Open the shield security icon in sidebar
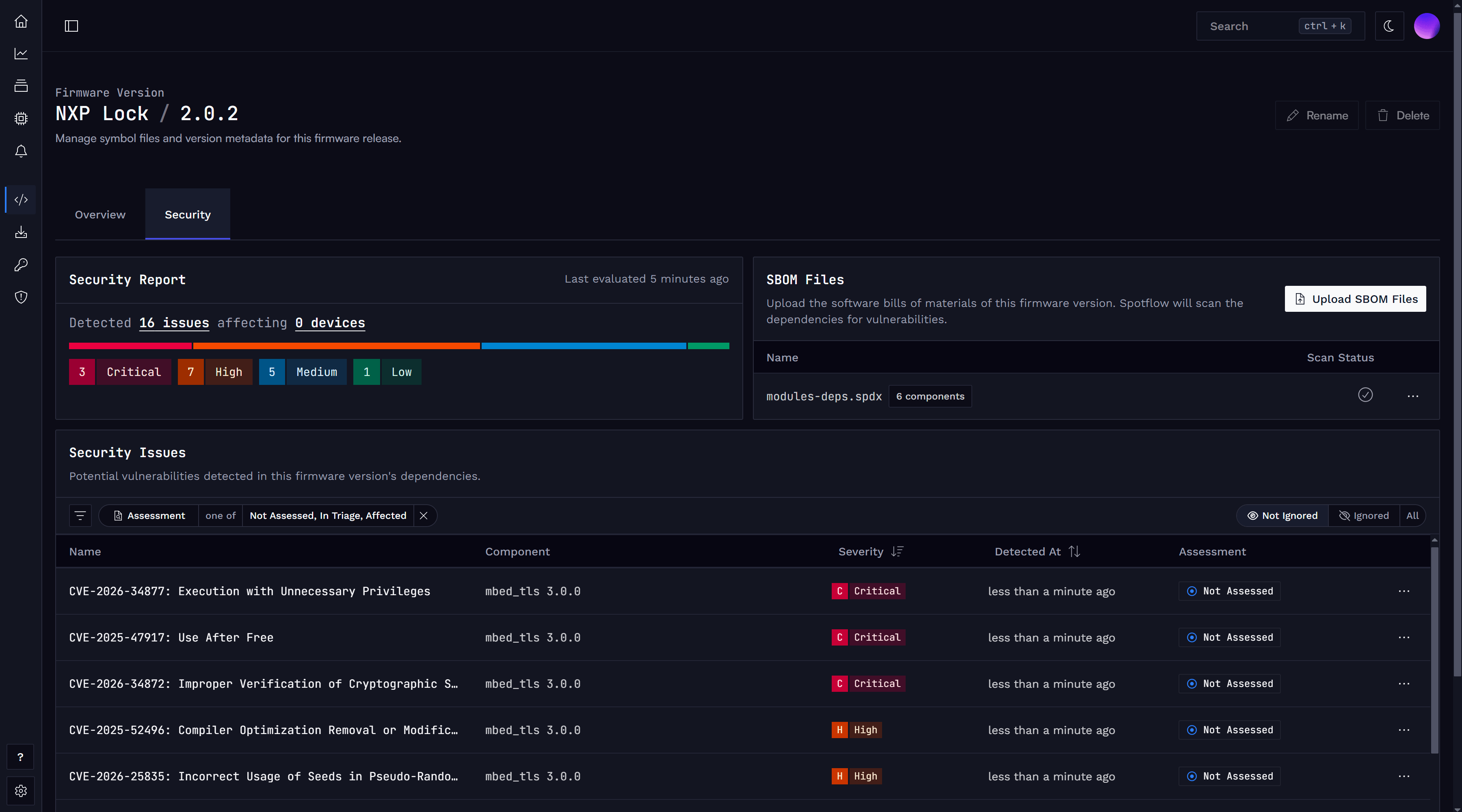Viewport: 1462px width, 812px height. tap(21, 297)
